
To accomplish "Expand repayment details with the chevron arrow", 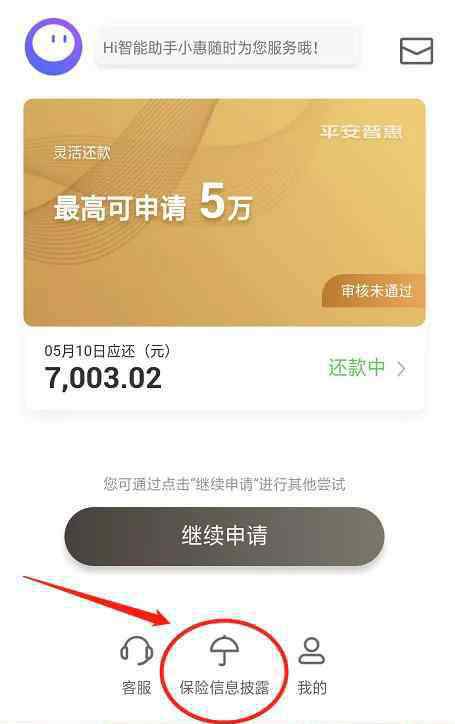I will (401, 369).
